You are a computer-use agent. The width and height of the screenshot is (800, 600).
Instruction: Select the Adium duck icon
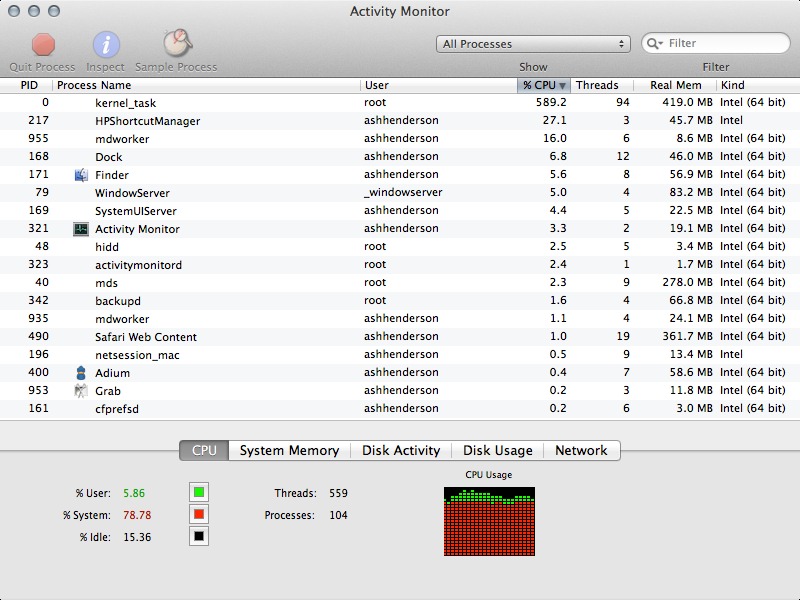click(x=81, y=373)
